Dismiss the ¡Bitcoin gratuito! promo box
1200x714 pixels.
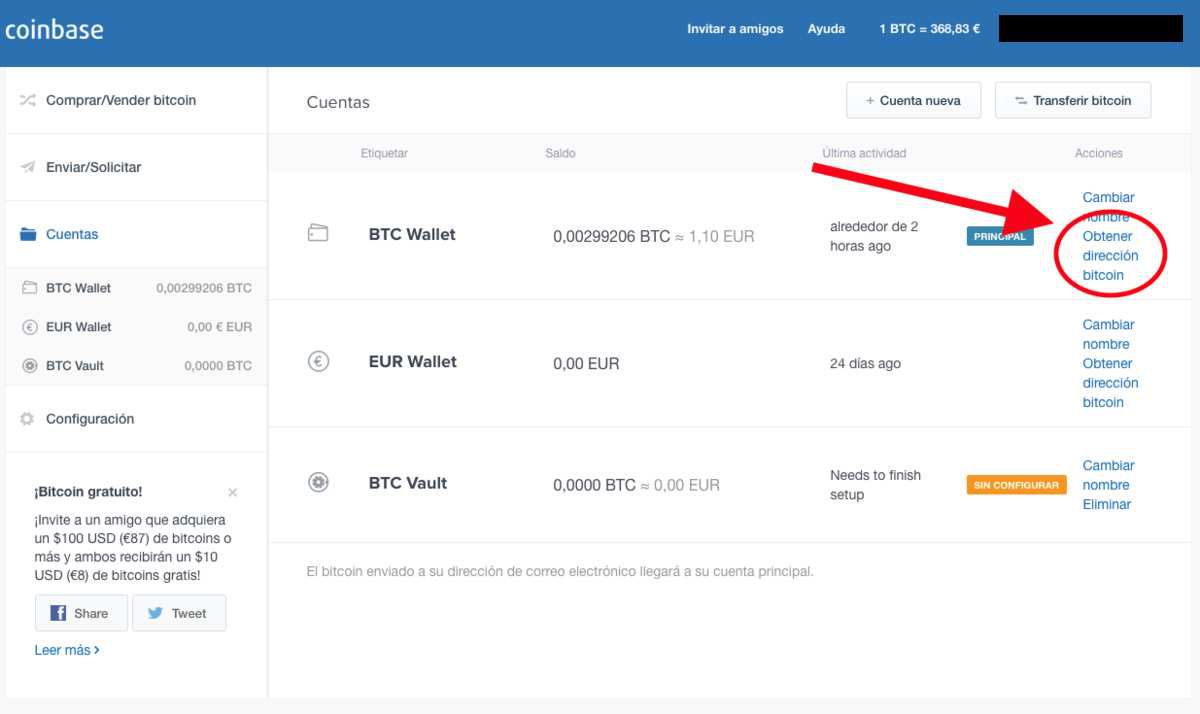pos(233,492)
